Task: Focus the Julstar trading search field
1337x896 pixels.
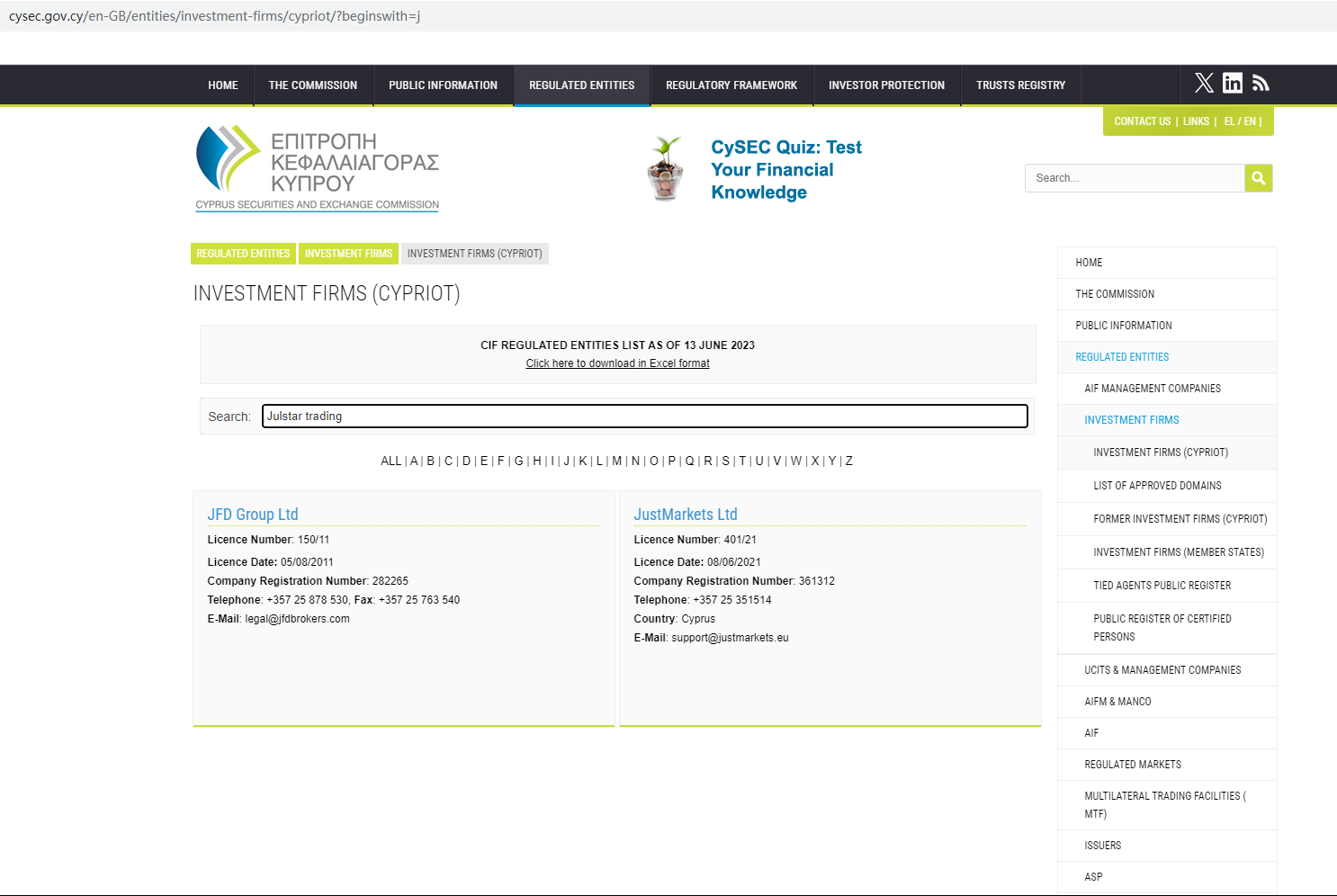Action: (x=644, y=417)
